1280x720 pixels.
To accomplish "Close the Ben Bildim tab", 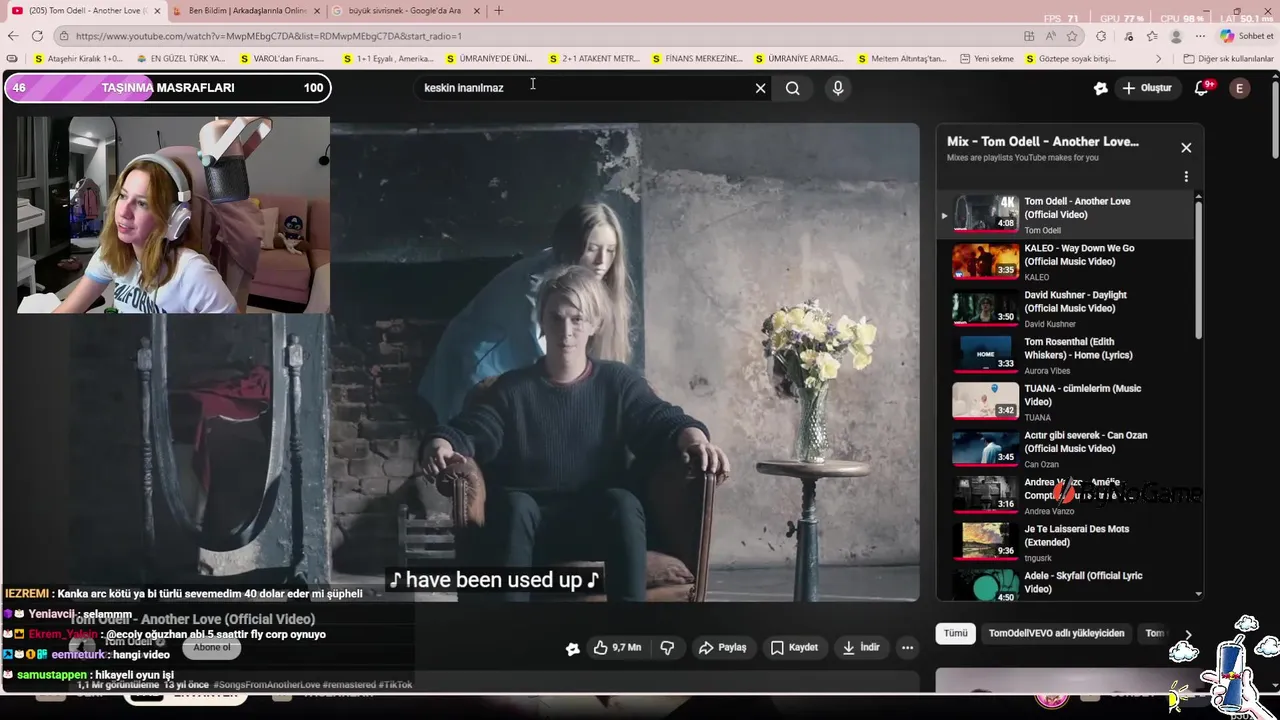I will [317, 11].
